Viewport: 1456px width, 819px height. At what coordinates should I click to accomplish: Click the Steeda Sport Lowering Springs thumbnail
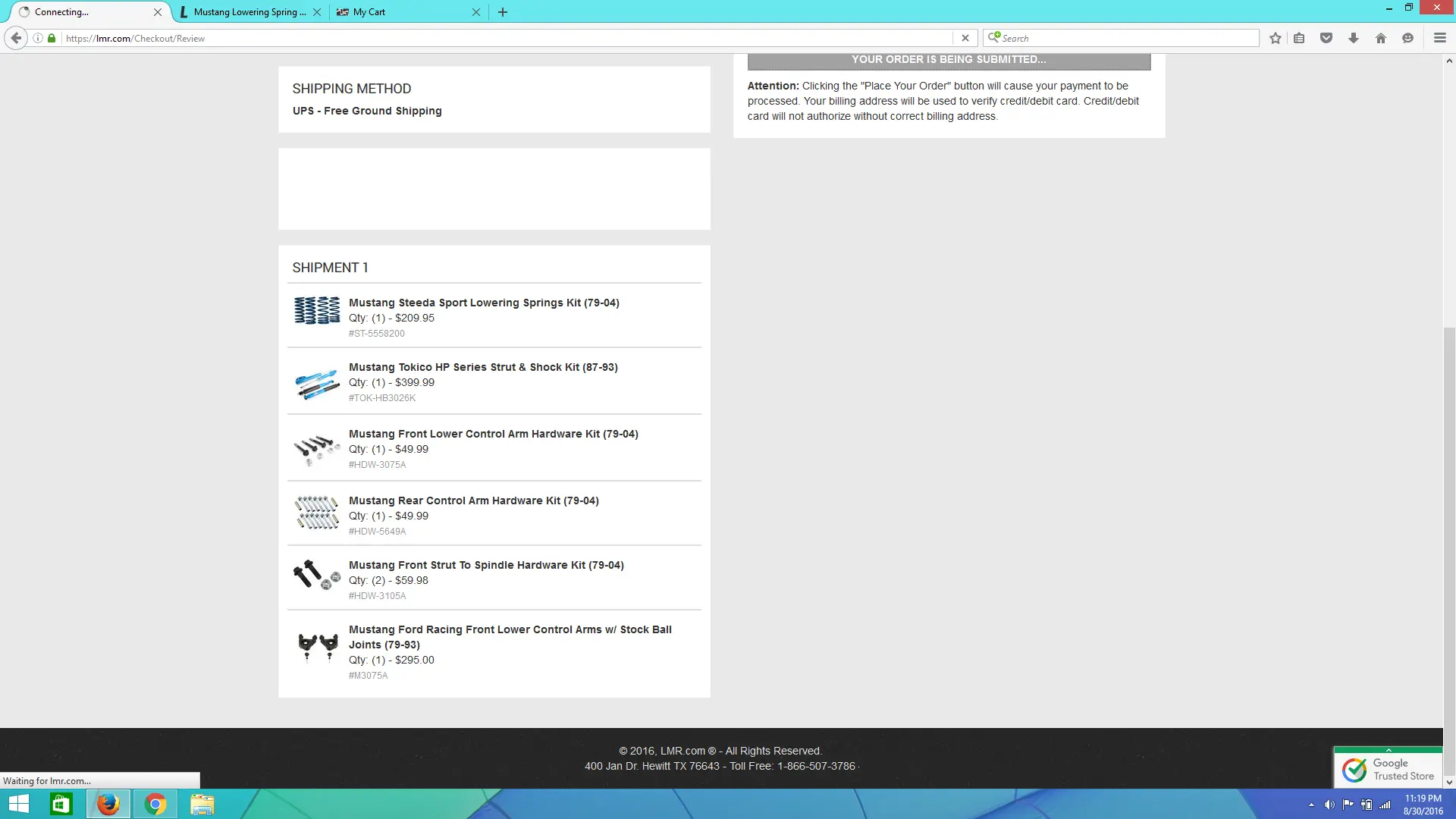317,311
